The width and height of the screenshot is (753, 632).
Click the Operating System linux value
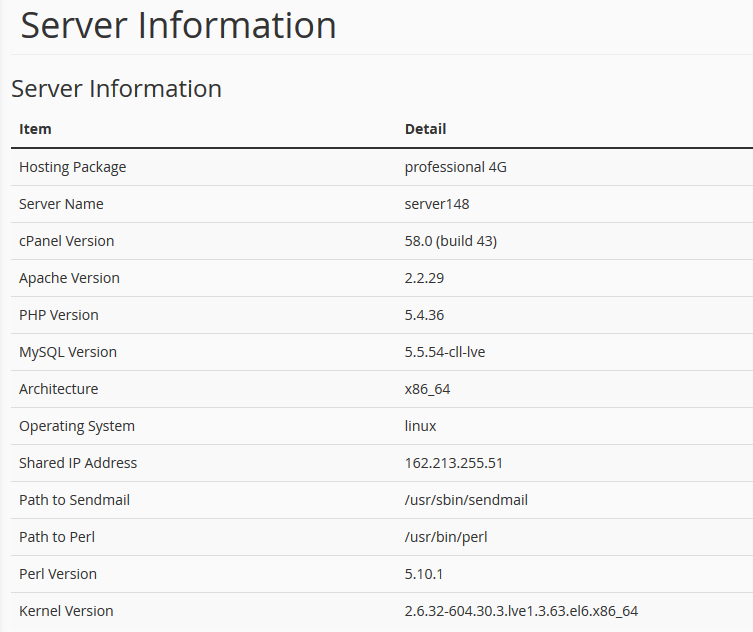(421, 426)
